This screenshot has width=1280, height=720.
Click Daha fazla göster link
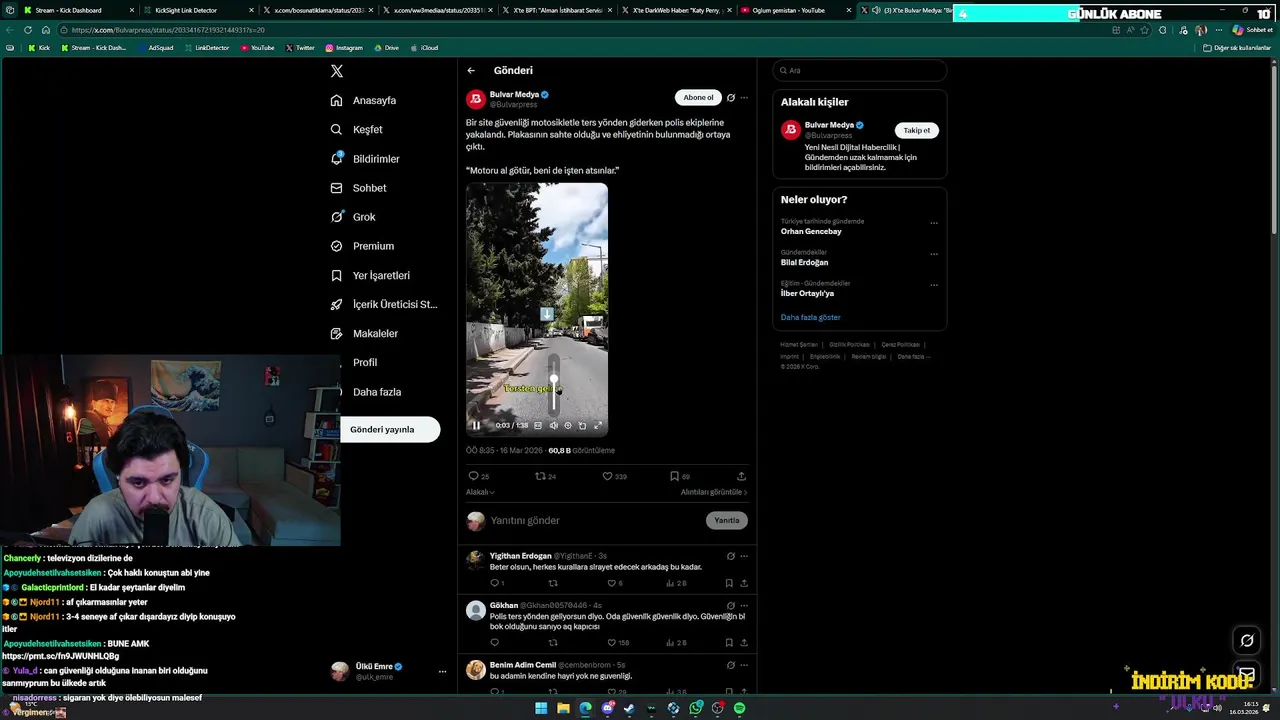(x=810, y=317)
